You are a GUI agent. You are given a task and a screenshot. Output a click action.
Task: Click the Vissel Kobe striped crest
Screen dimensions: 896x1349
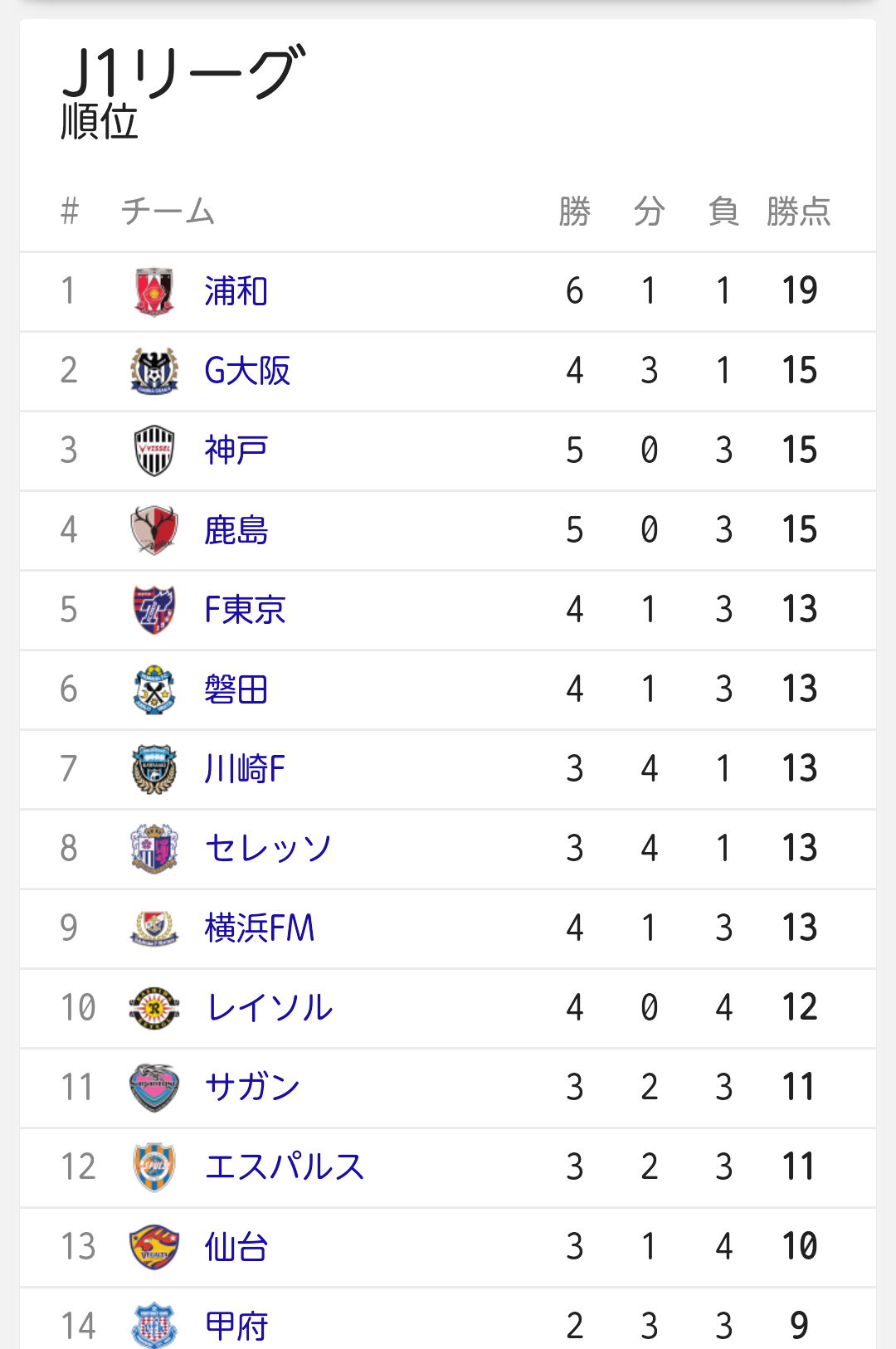(154, 450)
